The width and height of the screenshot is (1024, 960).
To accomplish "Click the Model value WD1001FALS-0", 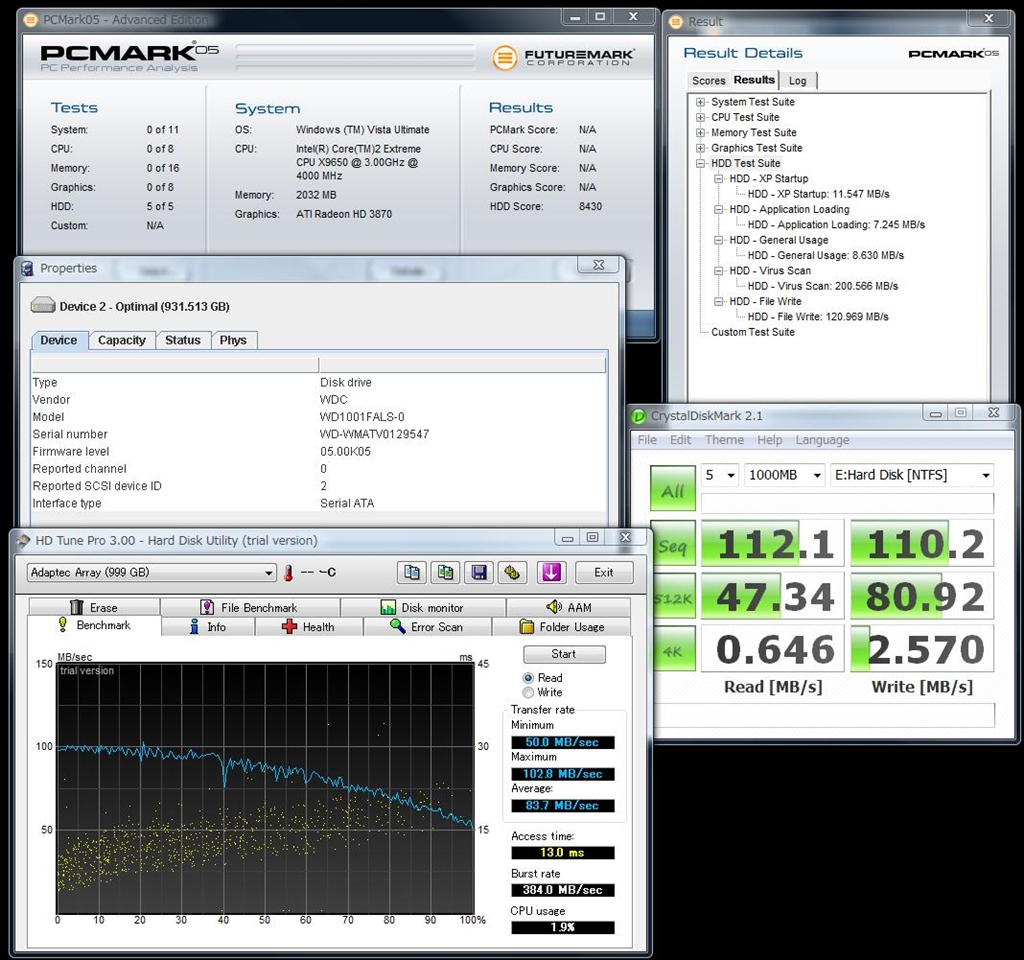I will click(x=362, y=417).
